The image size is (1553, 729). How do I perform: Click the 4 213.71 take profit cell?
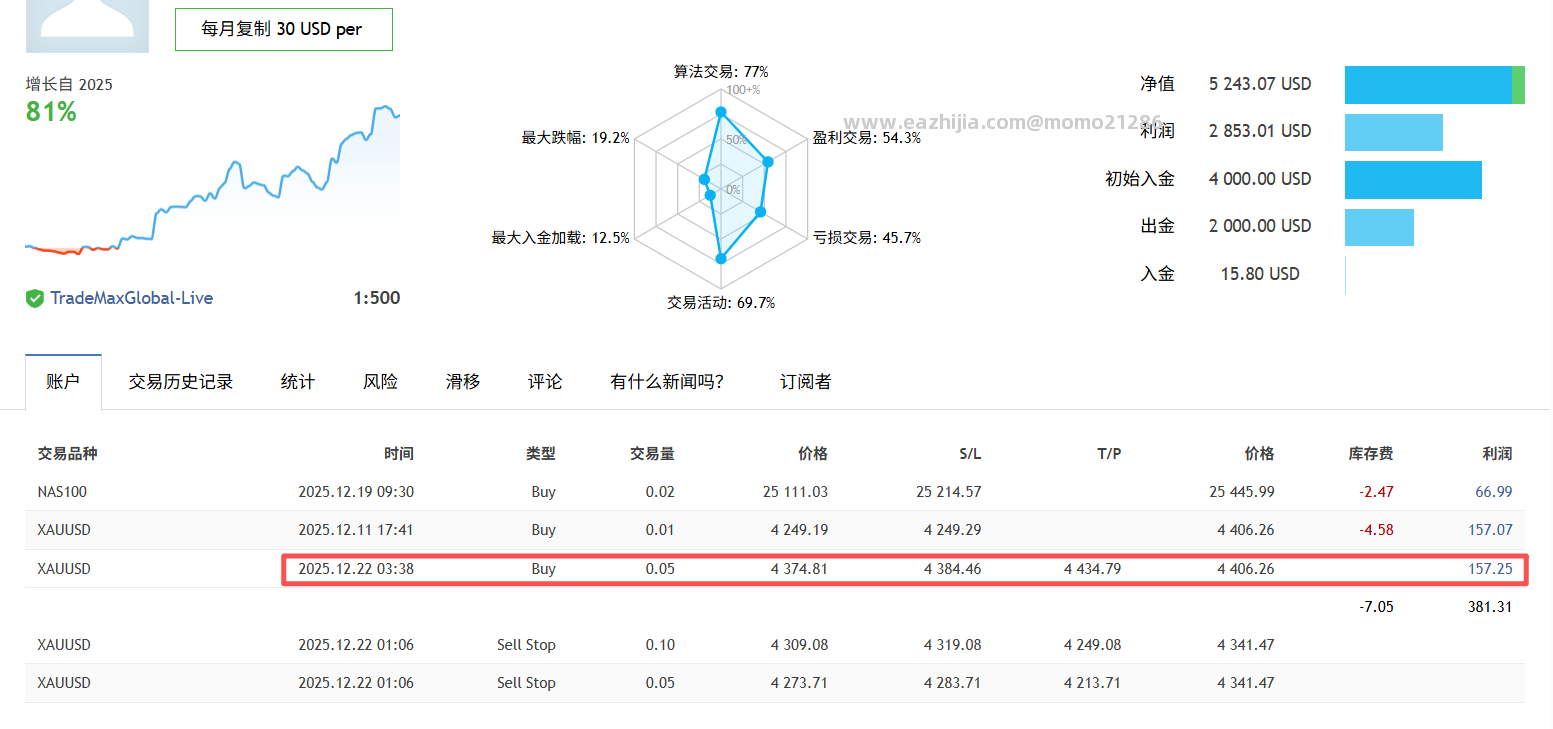1092,683
